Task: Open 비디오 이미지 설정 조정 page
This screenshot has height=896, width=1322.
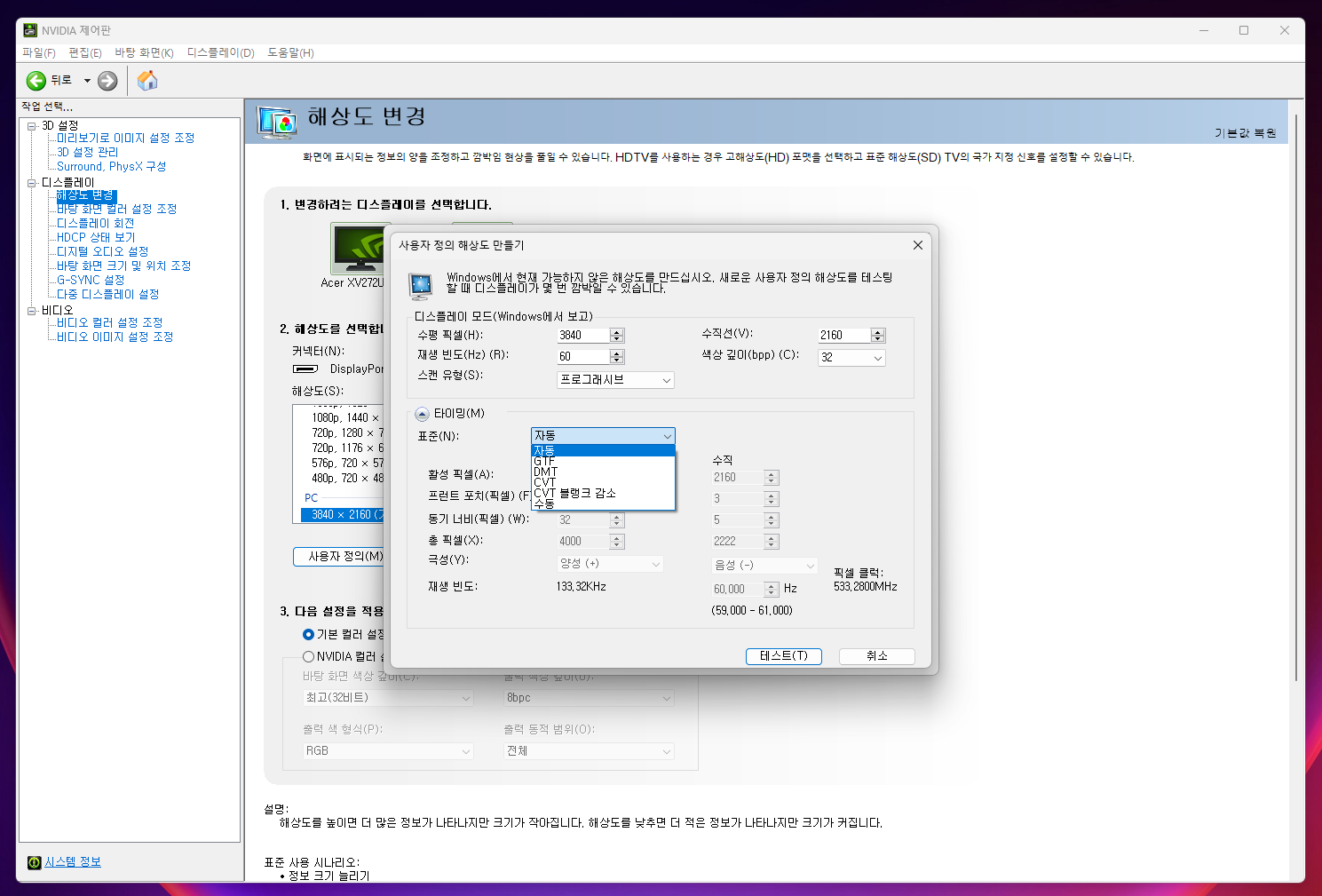Action: [115, 337]
